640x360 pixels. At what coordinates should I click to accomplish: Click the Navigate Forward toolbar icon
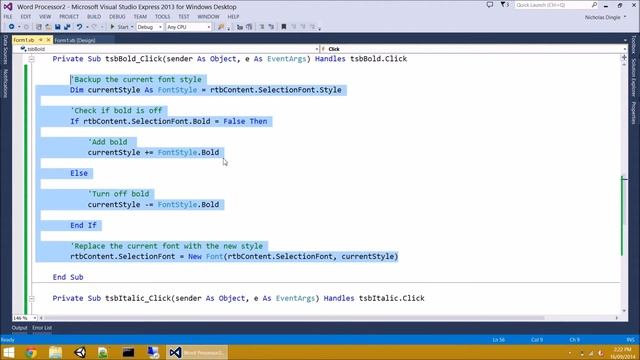point(26,27)
